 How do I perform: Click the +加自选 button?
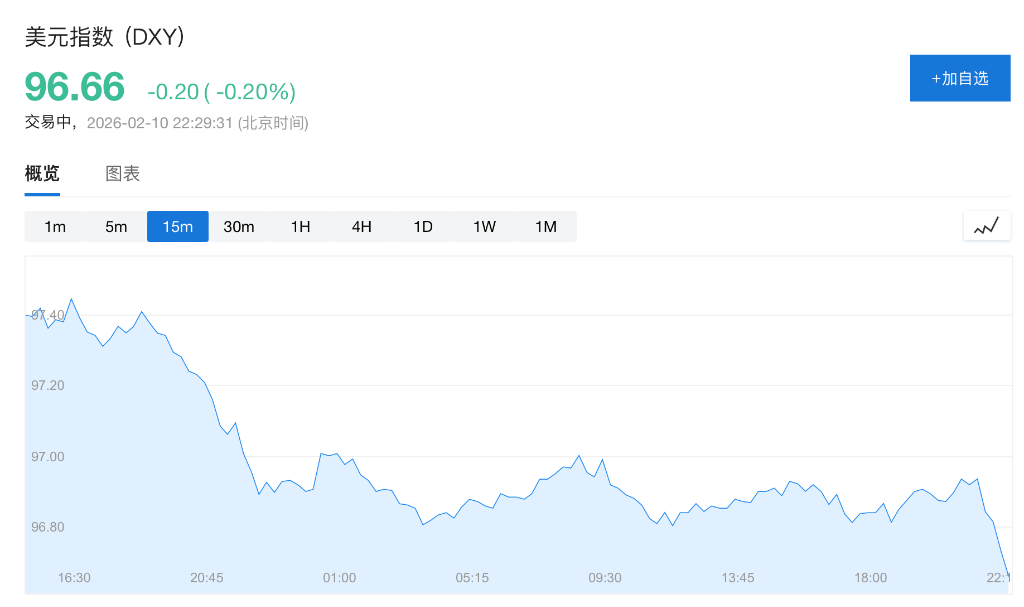coord(960,78)
